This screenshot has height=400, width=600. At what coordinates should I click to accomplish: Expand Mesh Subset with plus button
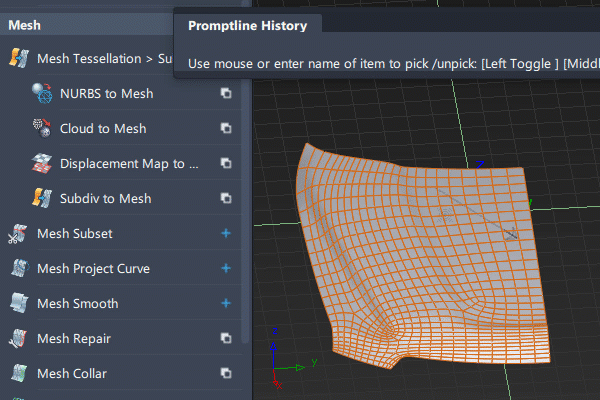[x=226, y=234]
